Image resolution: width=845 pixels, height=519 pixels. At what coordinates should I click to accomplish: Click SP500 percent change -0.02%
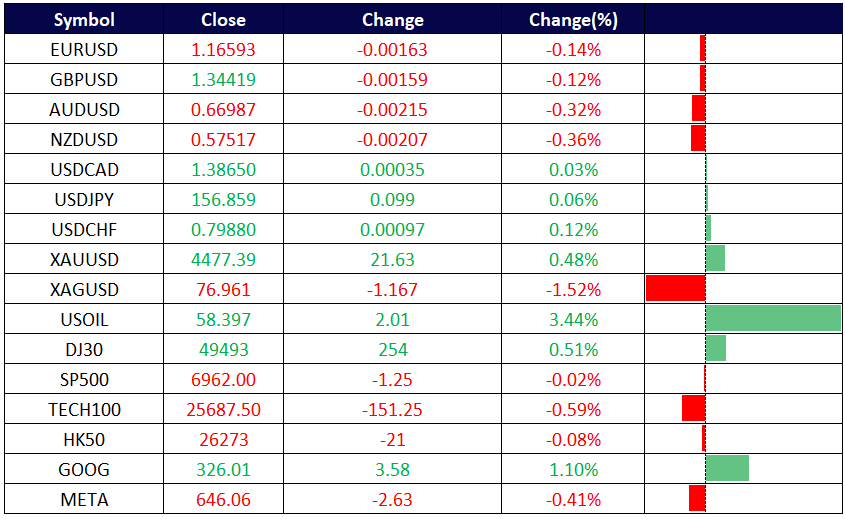[x=574, y=380]
